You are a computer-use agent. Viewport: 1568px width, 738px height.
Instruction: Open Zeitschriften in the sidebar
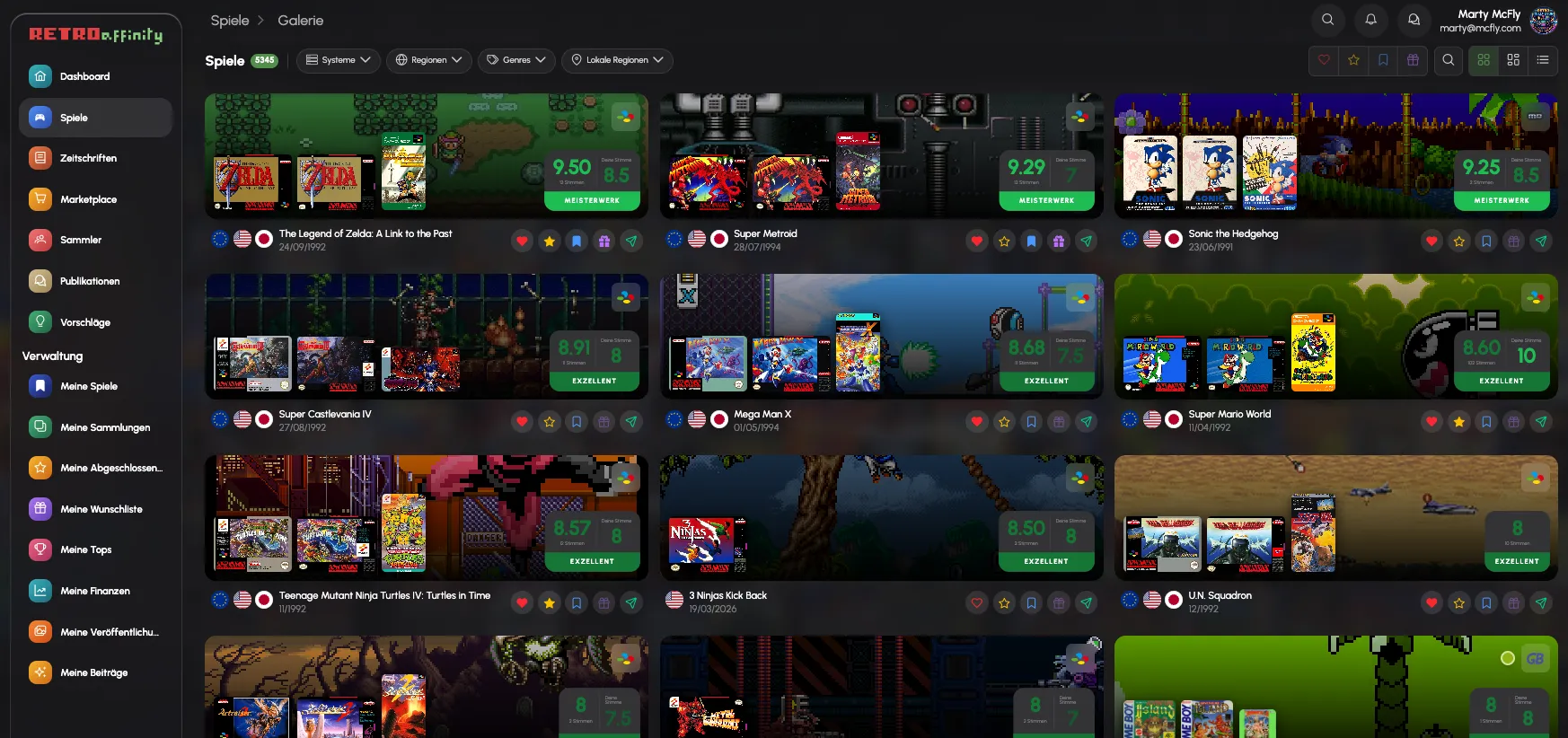(95, 158)
